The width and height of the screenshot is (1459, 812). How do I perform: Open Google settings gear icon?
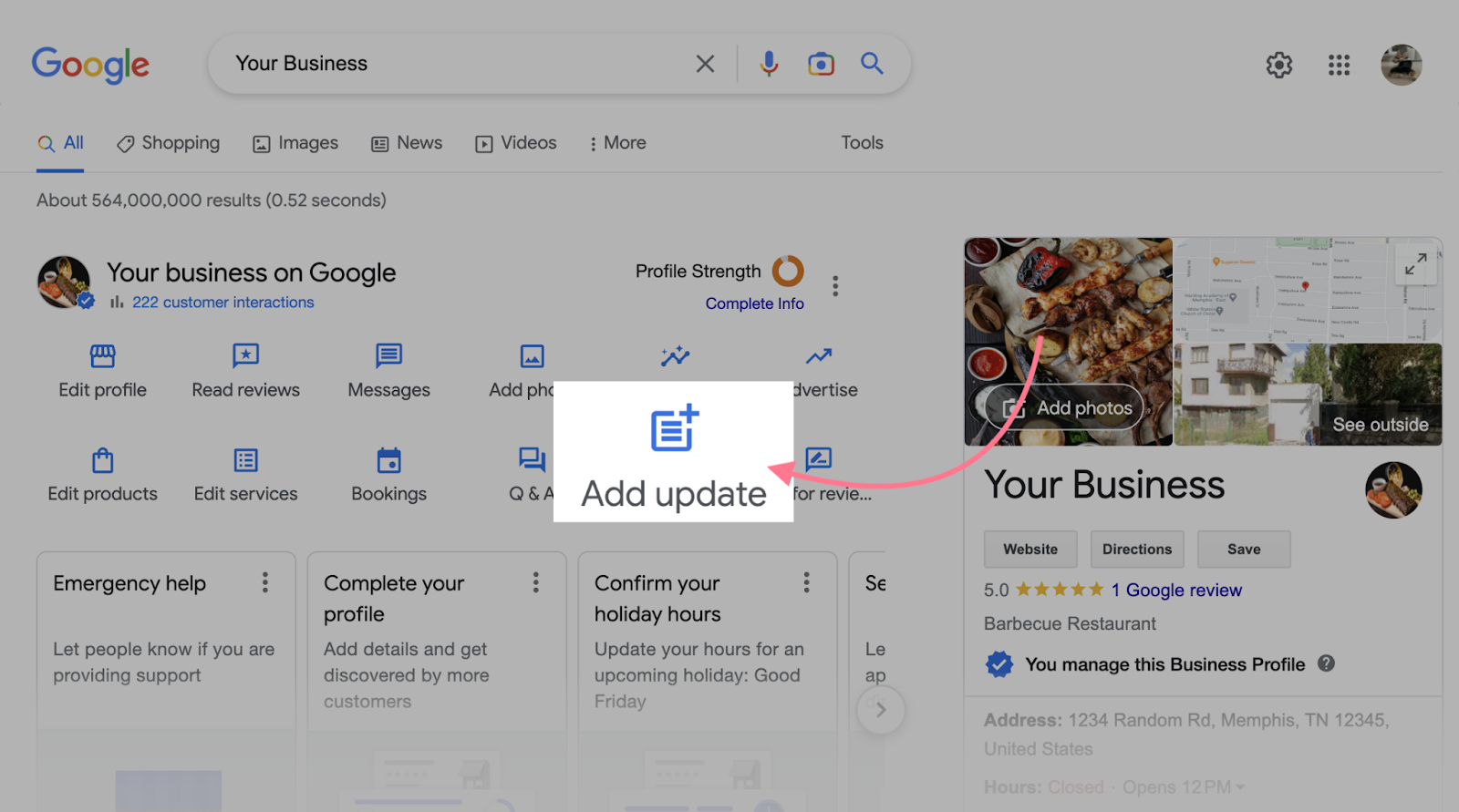point(1279,65)
